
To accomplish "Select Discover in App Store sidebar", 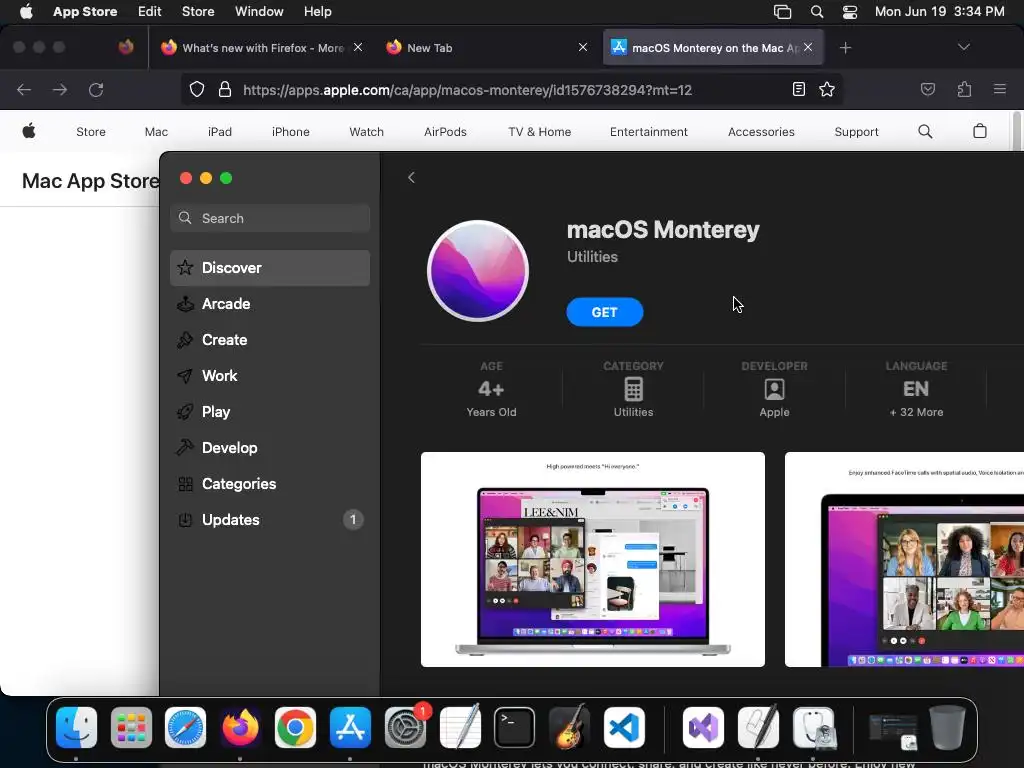I will click(270, 268).
